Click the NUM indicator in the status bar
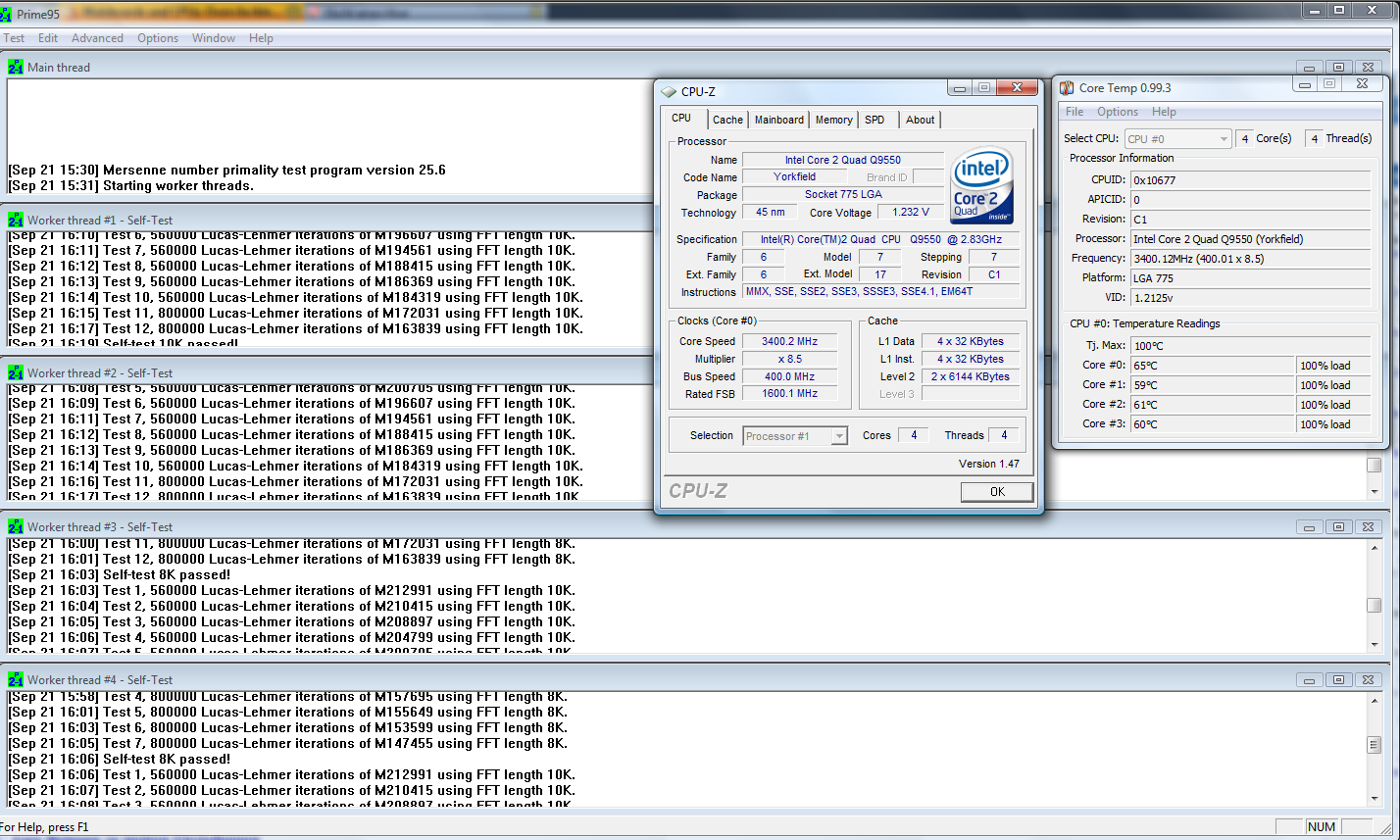 coord(1322,827)
